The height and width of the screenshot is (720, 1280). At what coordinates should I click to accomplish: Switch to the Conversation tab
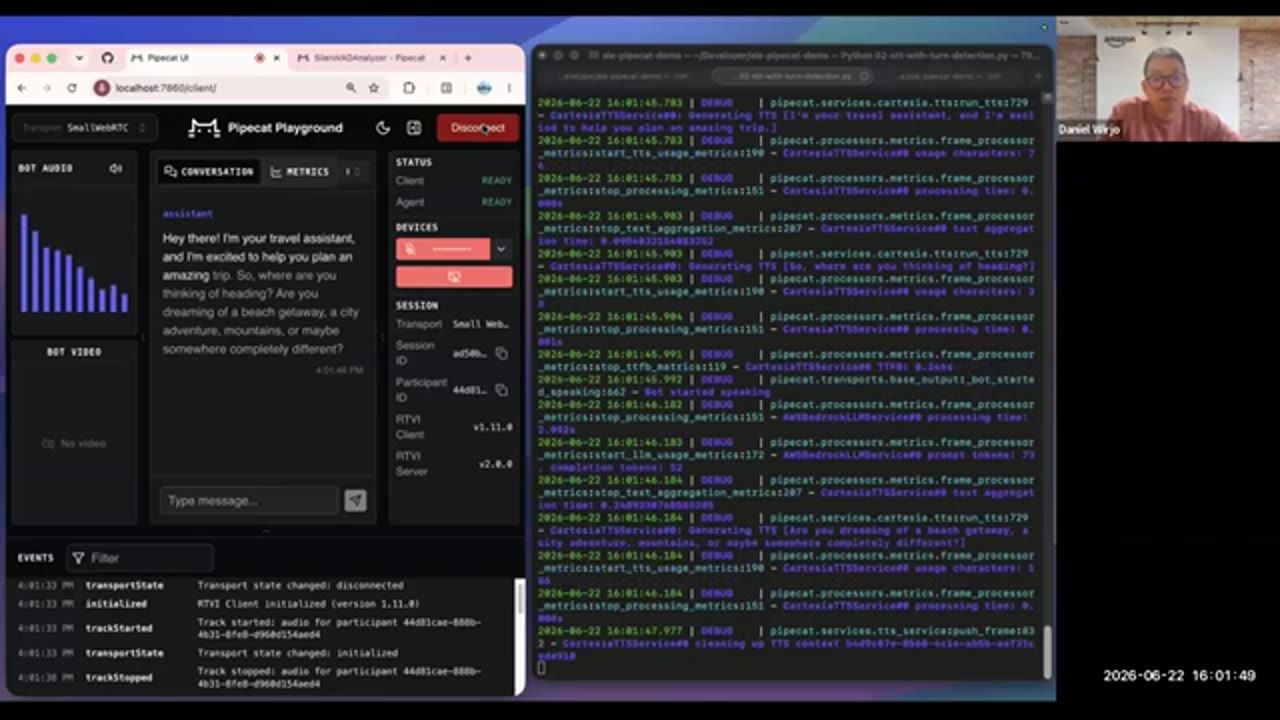209,172
